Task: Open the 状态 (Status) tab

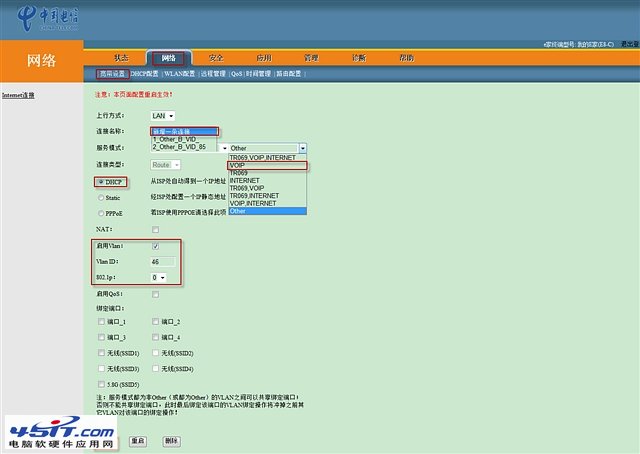Action: [121, 58]
